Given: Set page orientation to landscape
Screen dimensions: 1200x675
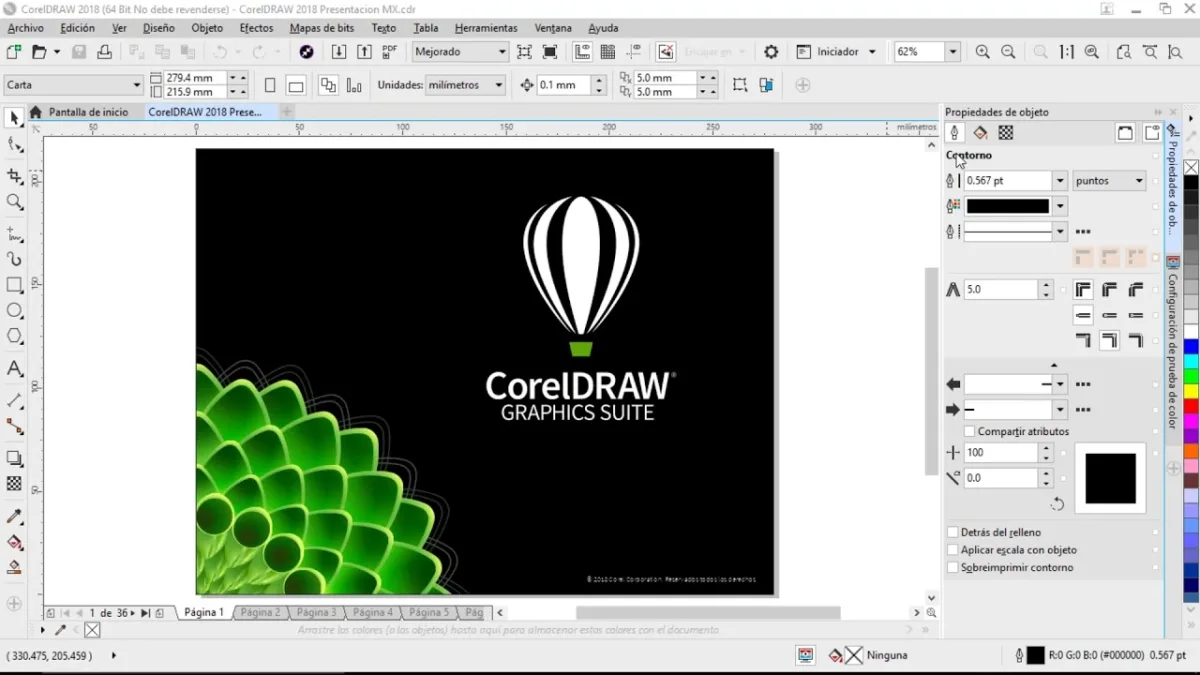Looking at the screenshot, I should pos(295,85).
